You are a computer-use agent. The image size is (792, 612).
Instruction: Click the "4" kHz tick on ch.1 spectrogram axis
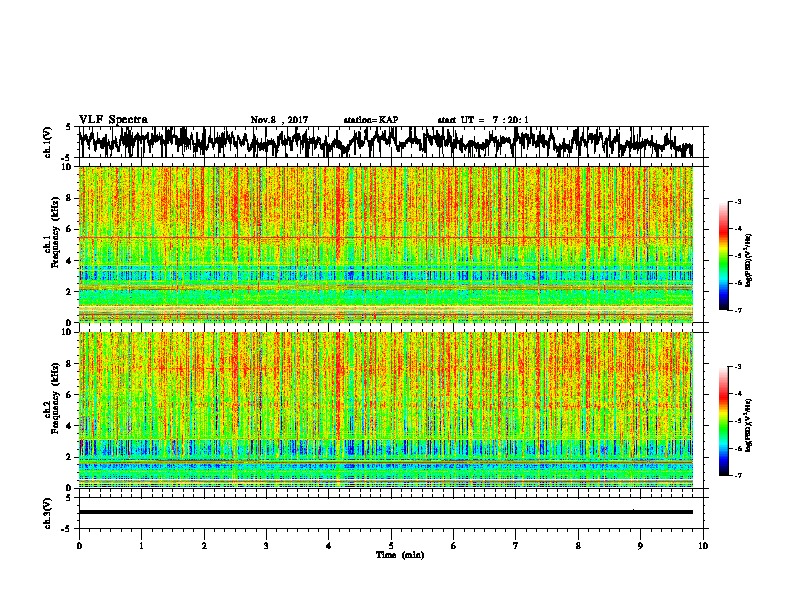click(69, 261)
